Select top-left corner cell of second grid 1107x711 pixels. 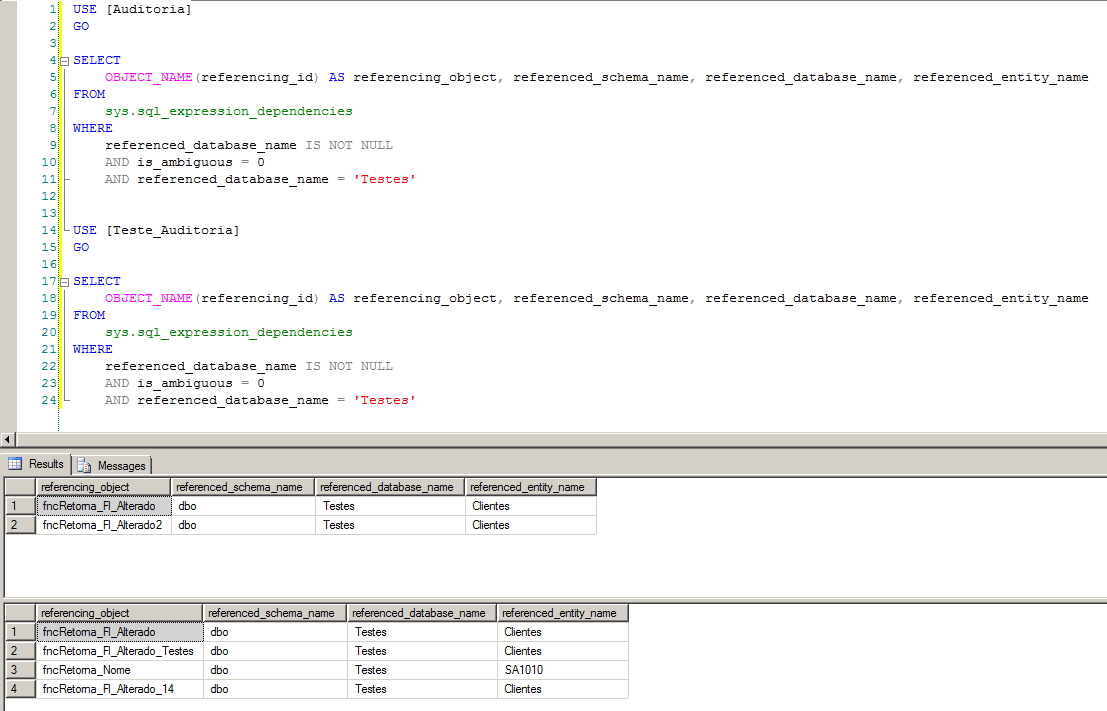[x=20, y=613]
